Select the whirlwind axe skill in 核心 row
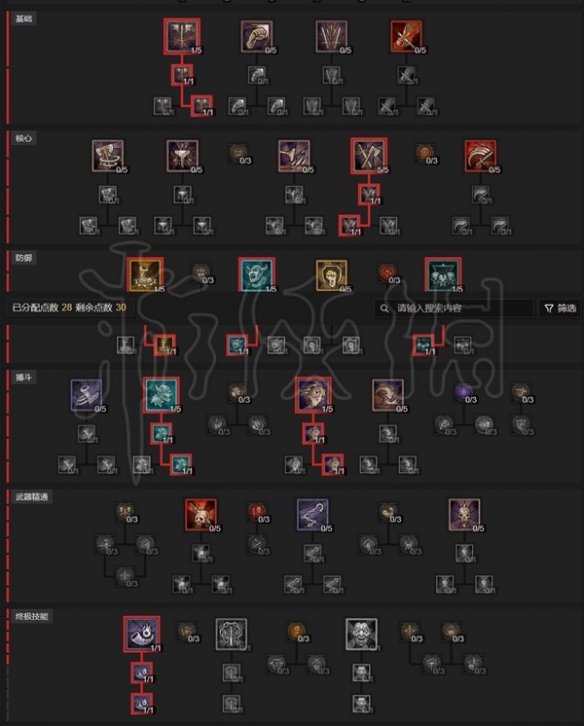 pos(107,156)
